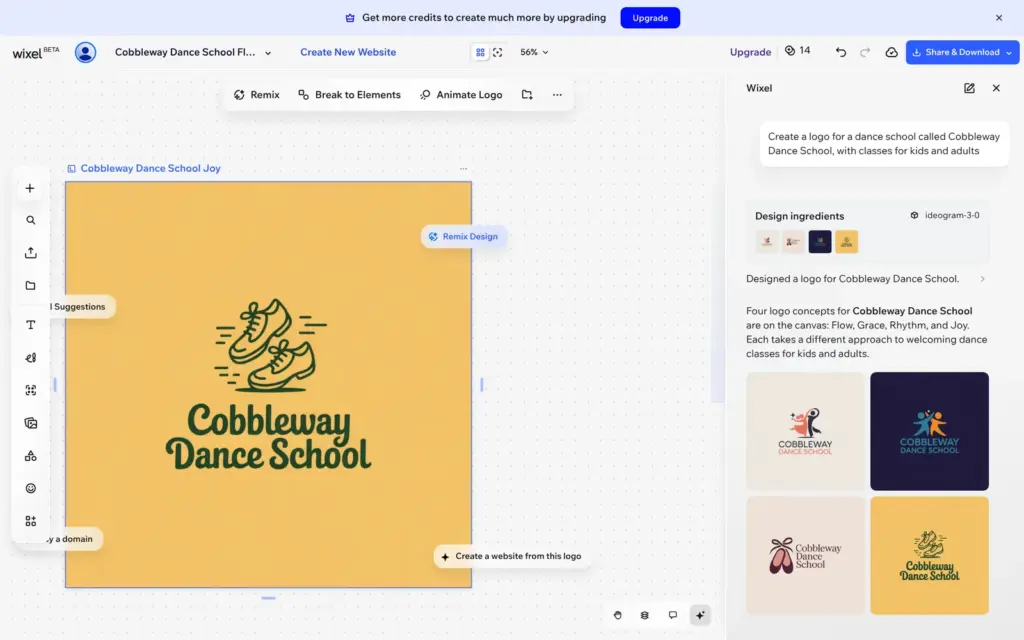Open the layers icon at bottom
Image resolution: width=1024 pixels, height=640 pixels.
(x=645, y=615)
